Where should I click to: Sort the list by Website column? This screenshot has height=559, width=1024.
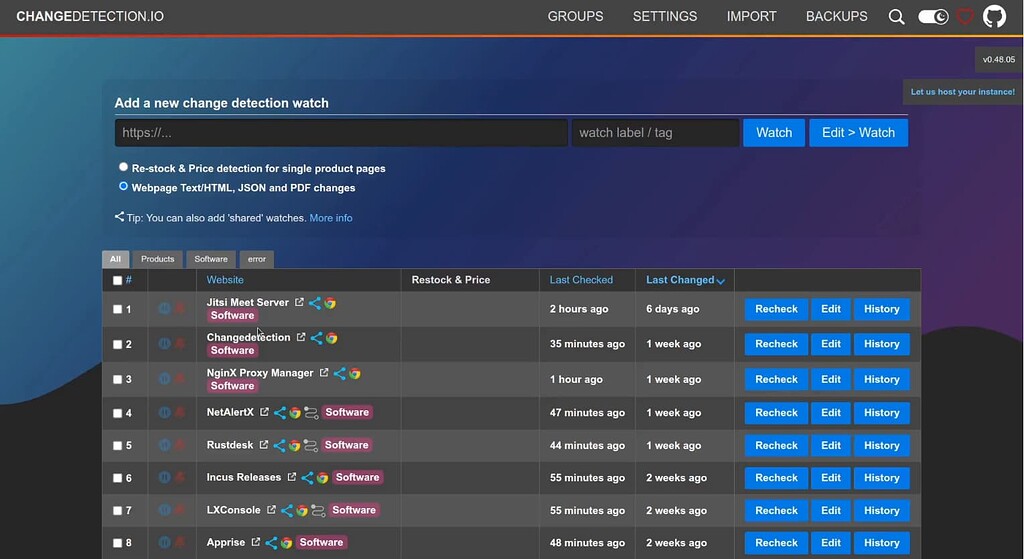click(x=225, y=280)
